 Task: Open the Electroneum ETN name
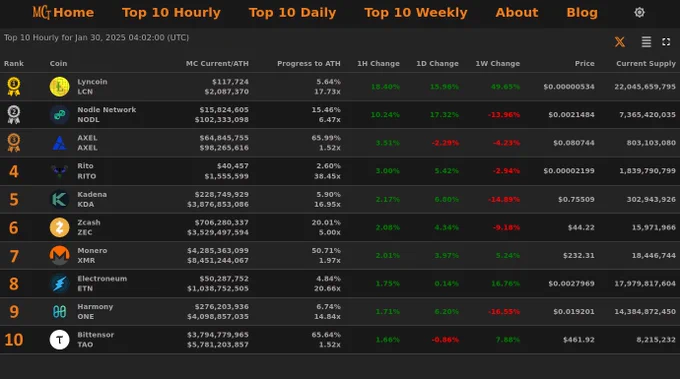102,284
